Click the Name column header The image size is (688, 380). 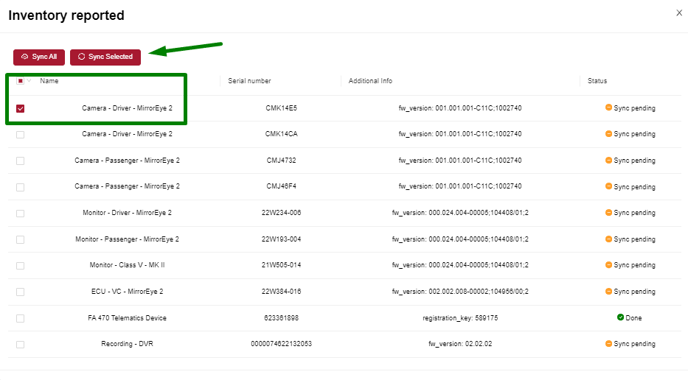click(x=49, y=81)
